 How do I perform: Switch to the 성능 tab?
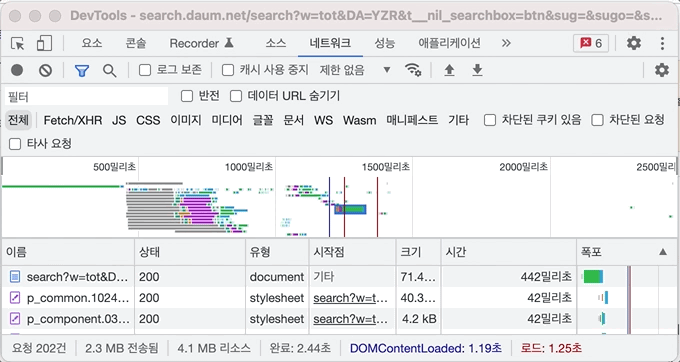pyautogui.click(x=385, y=43)
